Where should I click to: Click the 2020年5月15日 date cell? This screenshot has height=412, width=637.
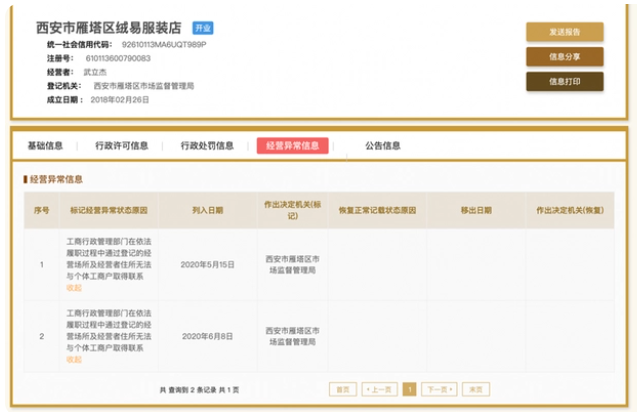tap(208, 265)
